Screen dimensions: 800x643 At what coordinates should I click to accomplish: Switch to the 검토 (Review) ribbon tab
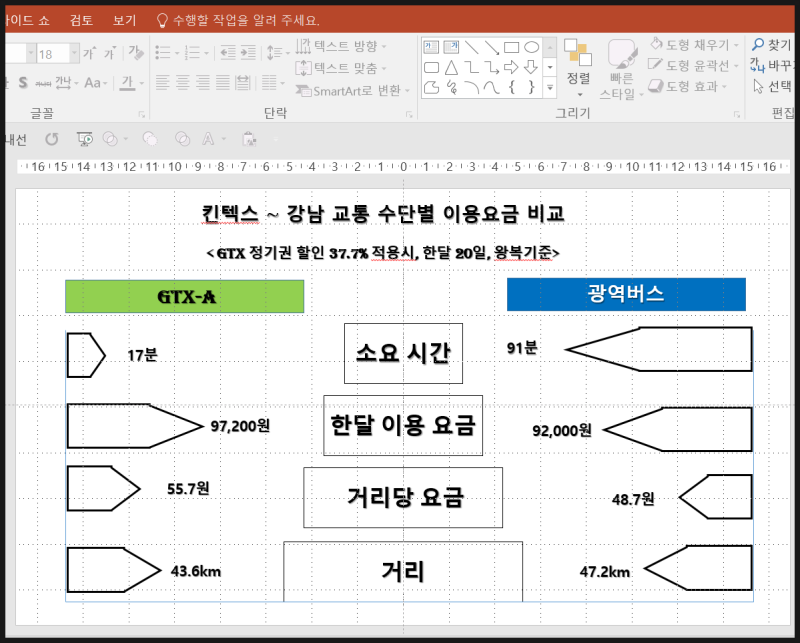click(80, 17)
